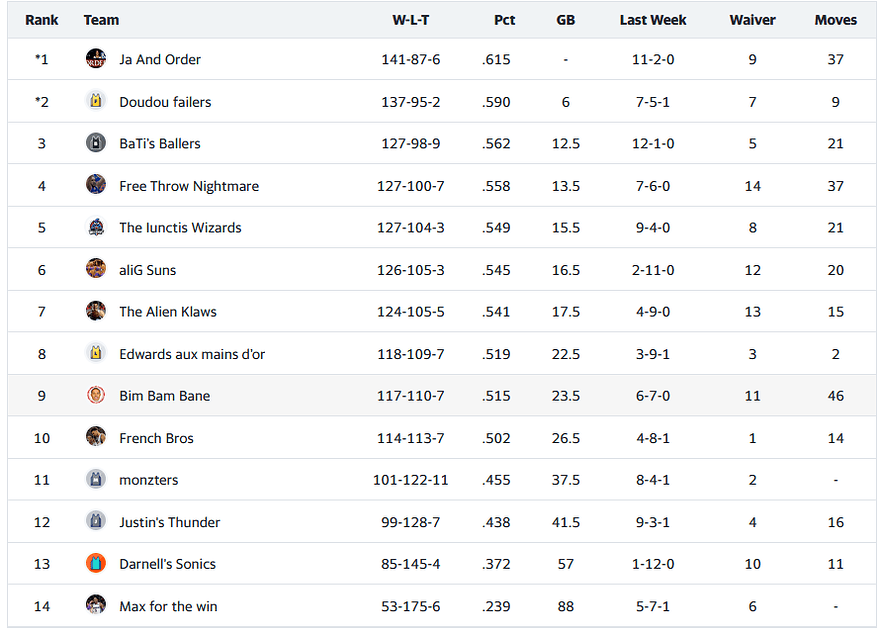Click the Moves column header

coord(835,20)
